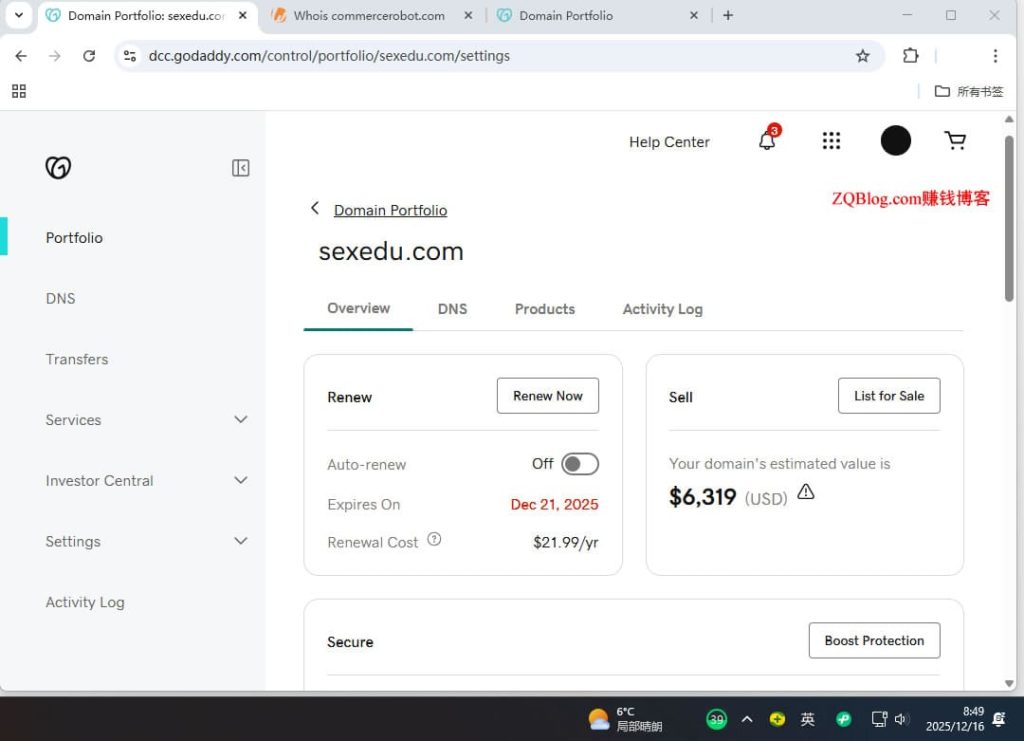Select Transfers in the sidebar
The image size is (1024, 741).
pos(76,359)
